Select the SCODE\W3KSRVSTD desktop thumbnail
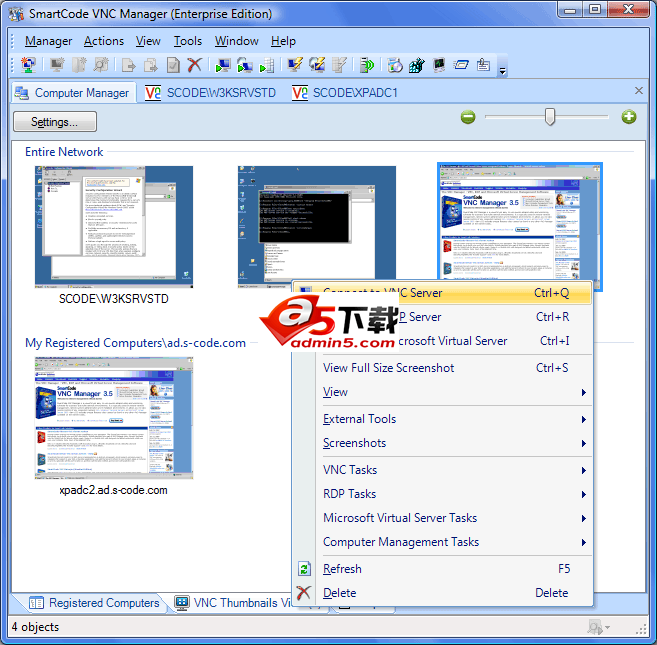 click(x=114, y=227)
